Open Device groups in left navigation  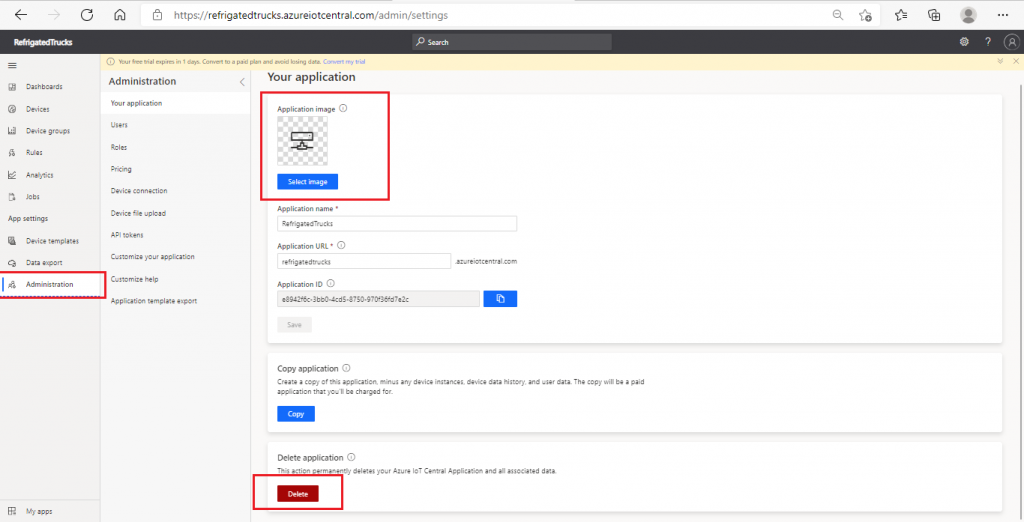pyautogui.click(x=50, y=131)
